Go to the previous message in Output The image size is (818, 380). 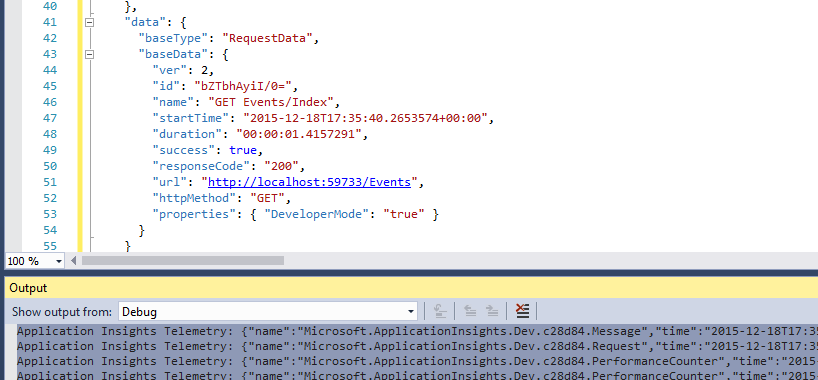coord(470,312)
